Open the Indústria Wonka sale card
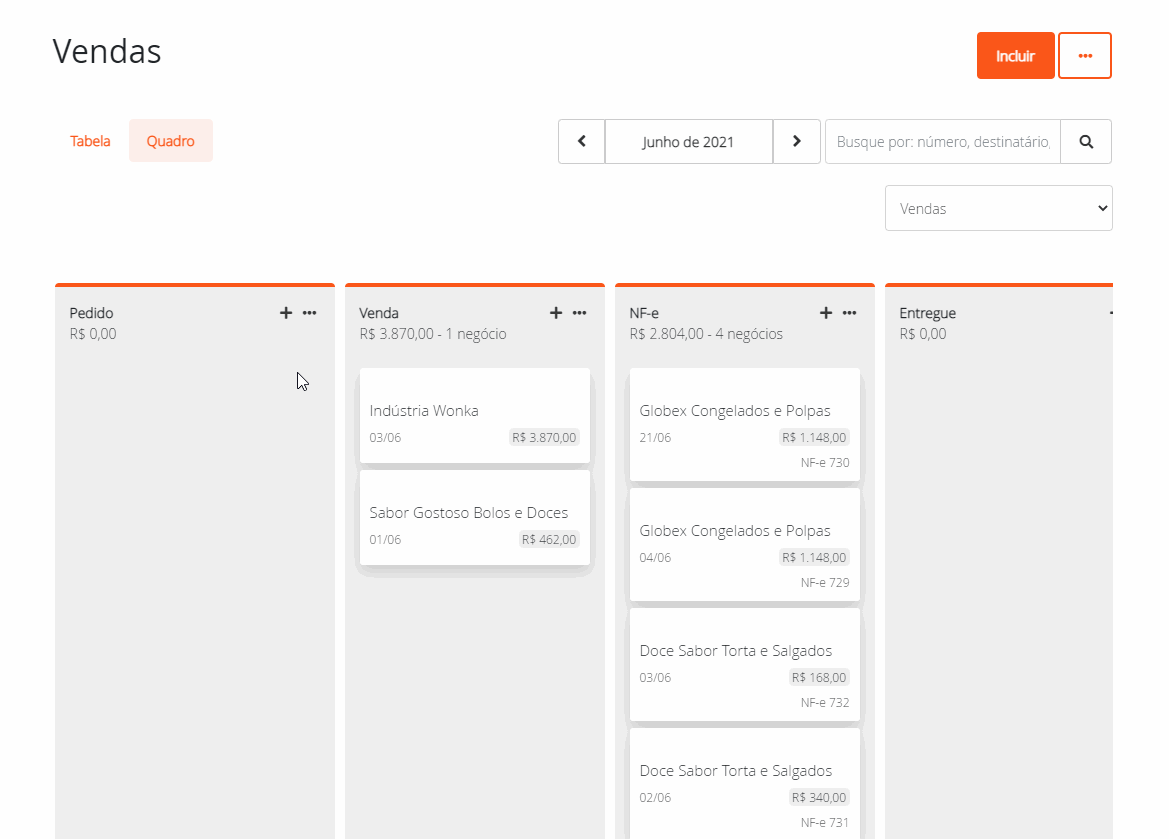 tap(474, 416)
